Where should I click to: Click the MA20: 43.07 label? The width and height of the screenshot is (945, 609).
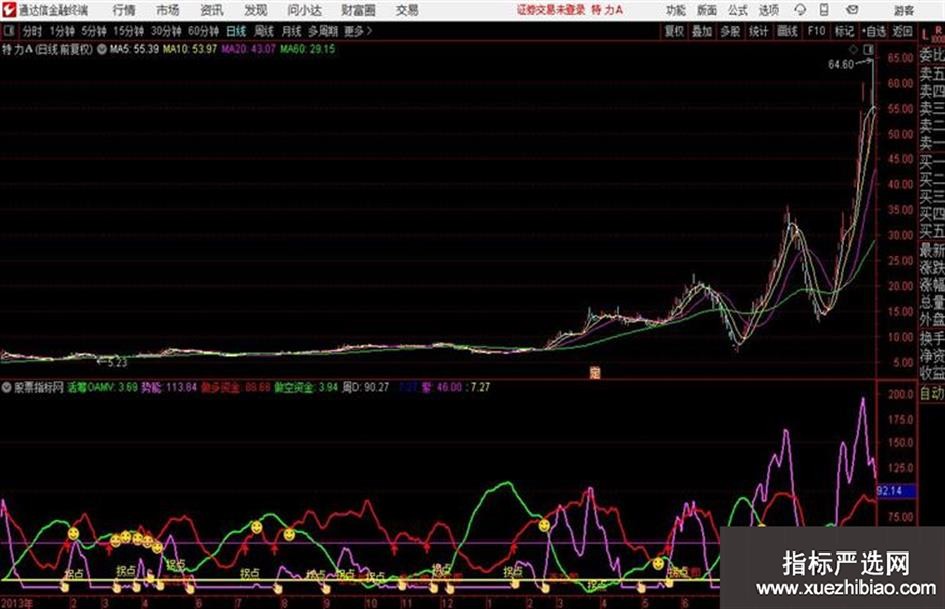pyautogui.click(x=248, y=49)
